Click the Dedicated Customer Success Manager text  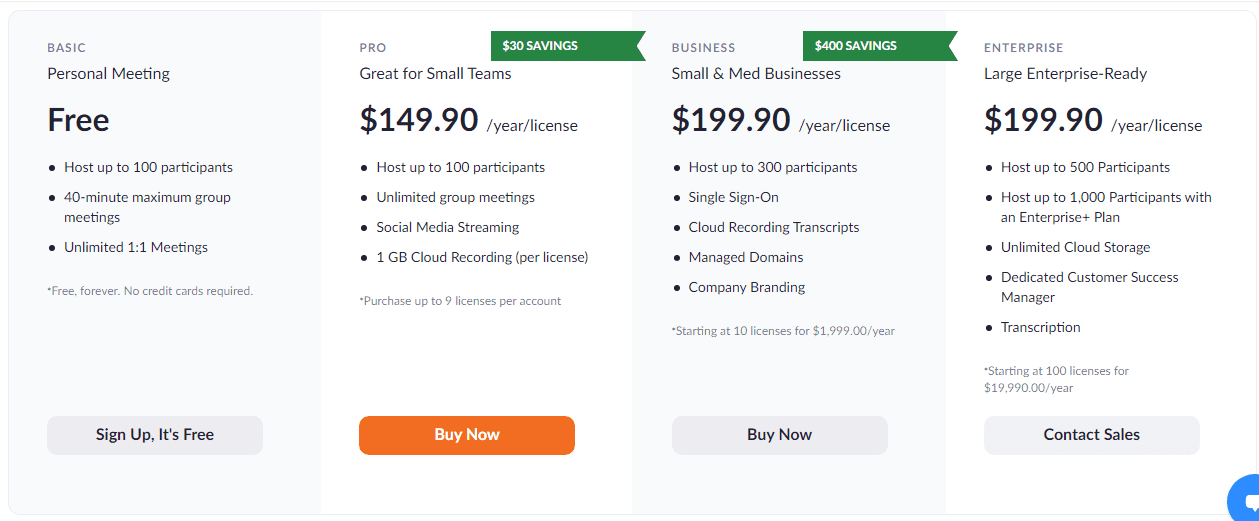tap(1090, 287)
